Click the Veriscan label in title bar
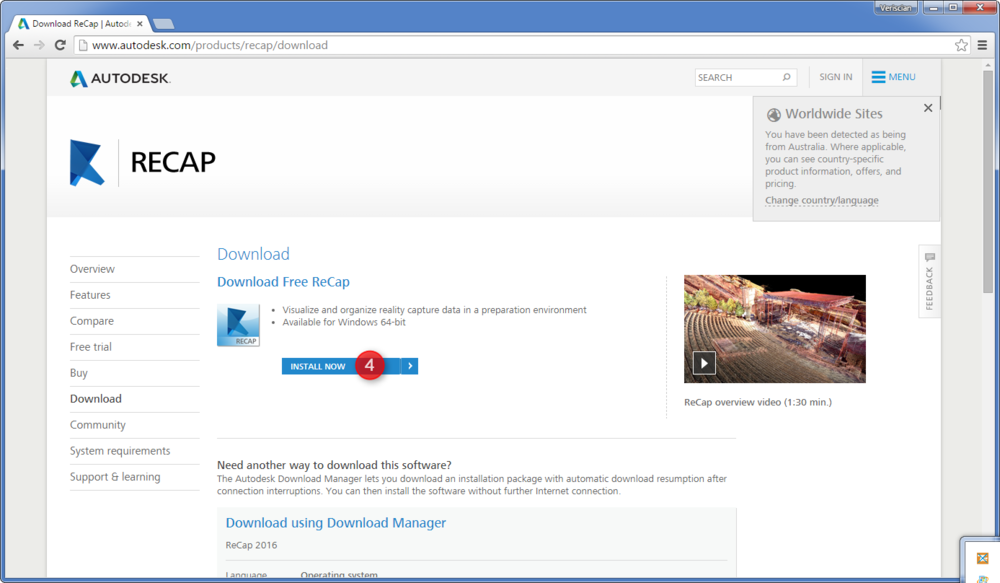 (895, 8)
